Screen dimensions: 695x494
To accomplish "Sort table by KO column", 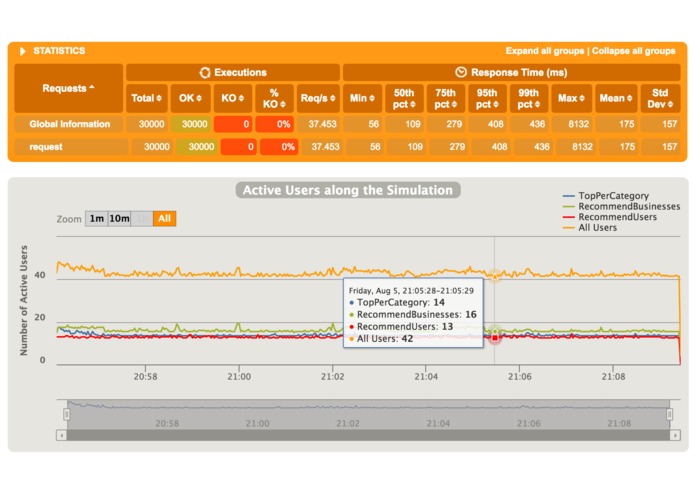I will [x=233, y=98].
